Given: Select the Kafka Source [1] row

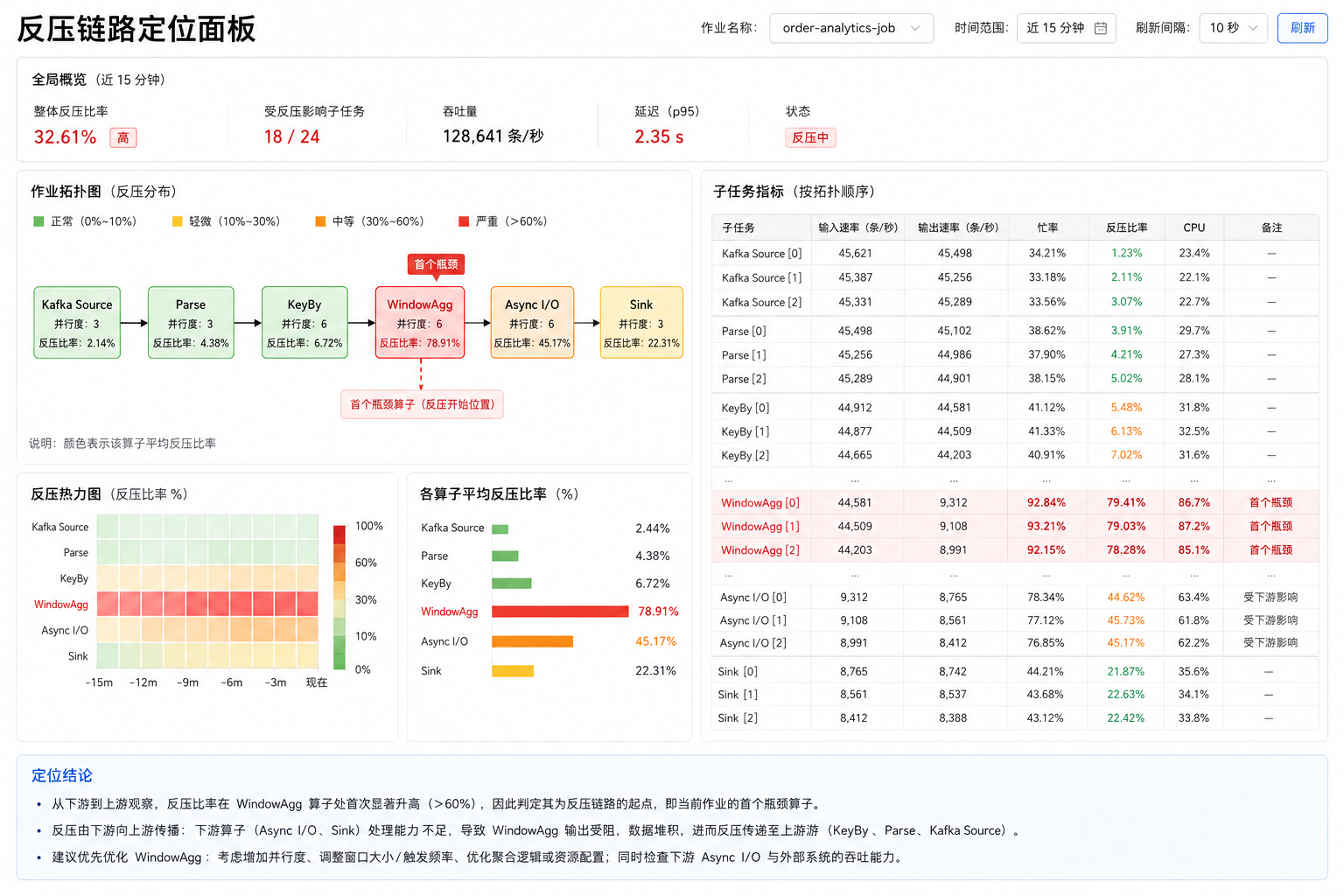Looking at the screenshot, I should coord(1015,277).
